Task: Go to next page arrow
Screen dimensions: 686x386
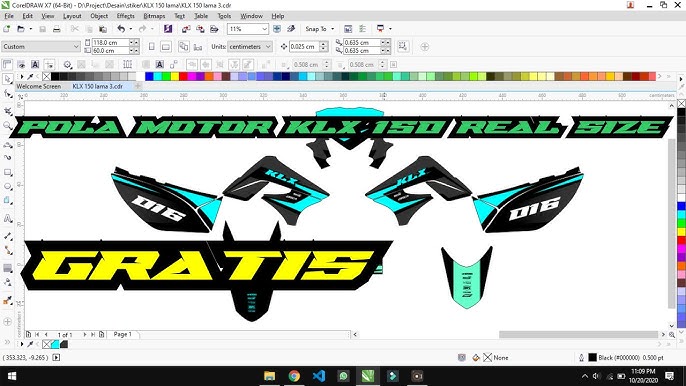Action: [84, 334]
